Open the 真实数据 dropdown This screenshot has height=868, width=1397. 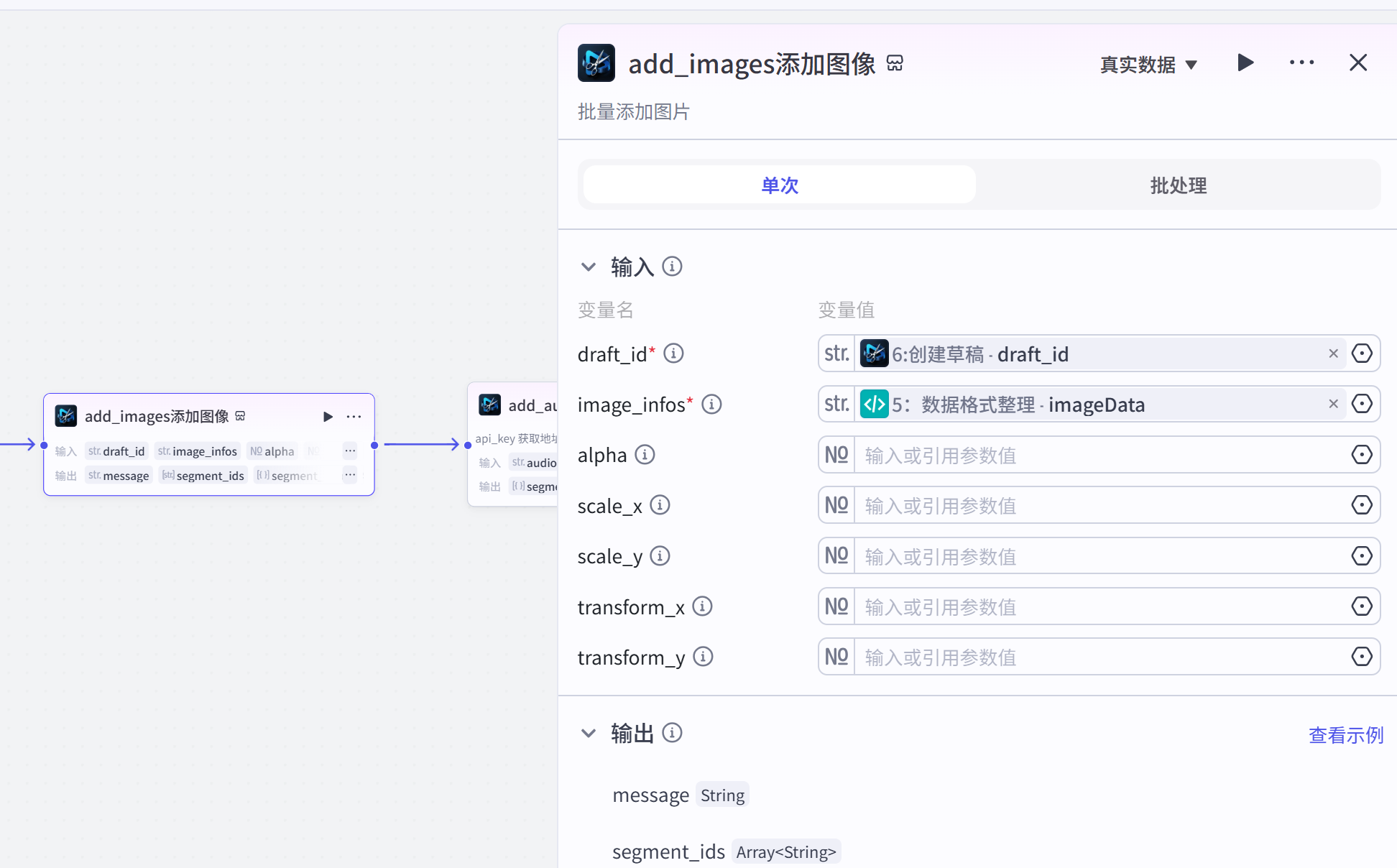(1148, 65)
